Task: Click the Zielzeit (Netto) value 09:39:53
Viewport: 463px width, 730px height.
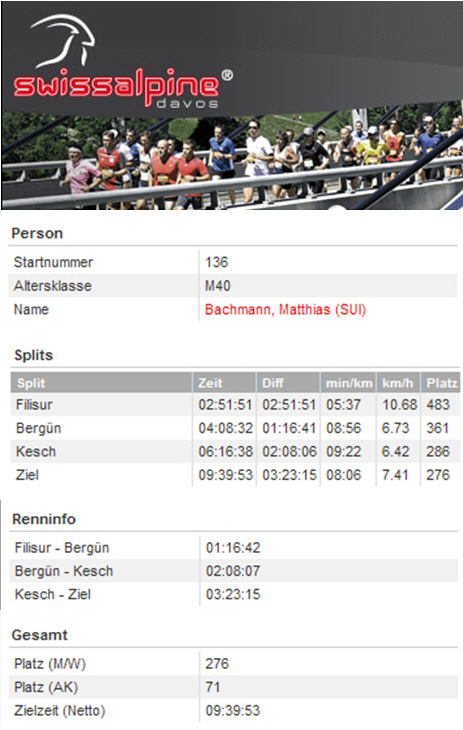Action: pyautogui.click(x=233, y=710)
